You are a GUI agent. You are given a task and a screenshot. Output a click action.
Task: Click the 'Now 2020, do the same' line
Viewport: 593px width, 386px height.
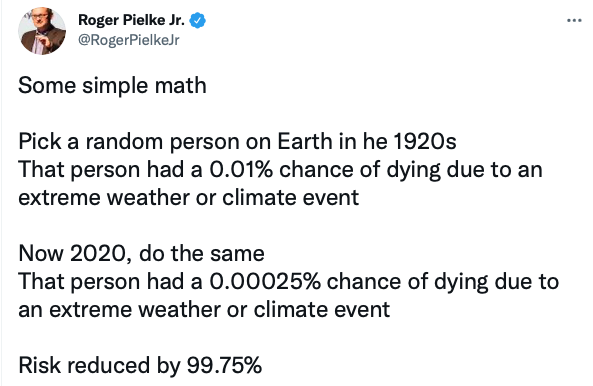pos(141,253)
